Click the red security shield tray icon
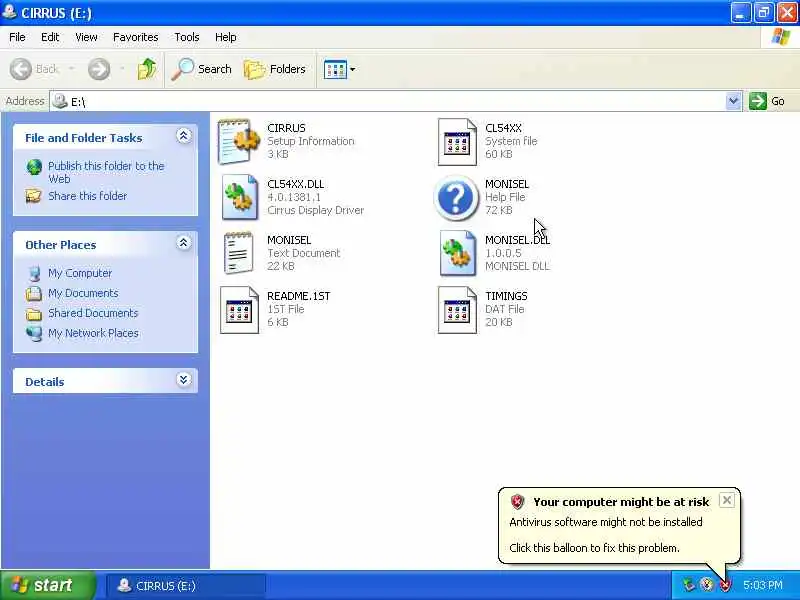Screen dimensions: 800x600 (x=725, y=585)
